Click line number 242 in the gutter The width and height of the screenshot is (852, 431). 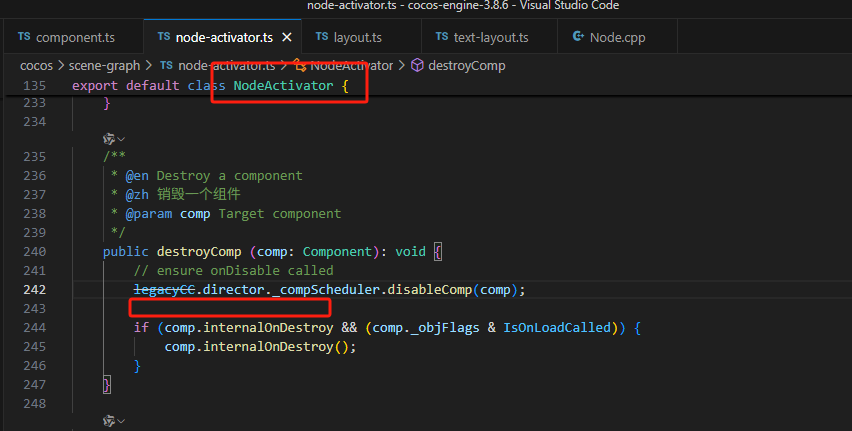[35, 290]
